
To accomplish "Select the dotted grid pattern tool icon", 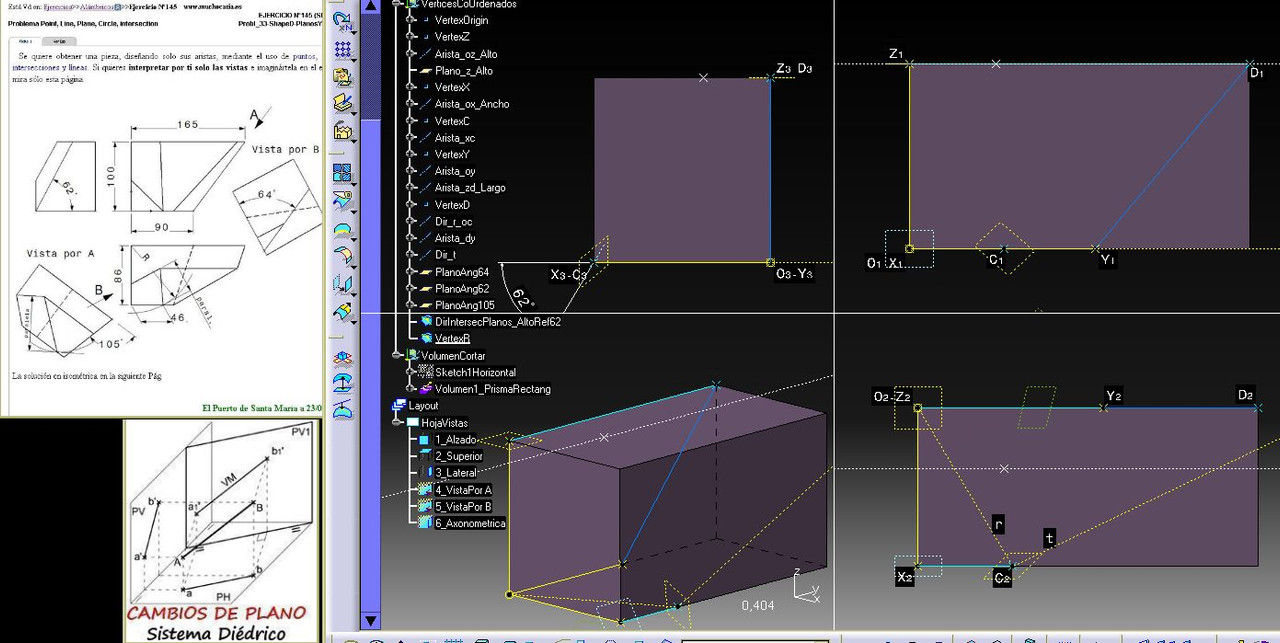I will coord(342,49).
